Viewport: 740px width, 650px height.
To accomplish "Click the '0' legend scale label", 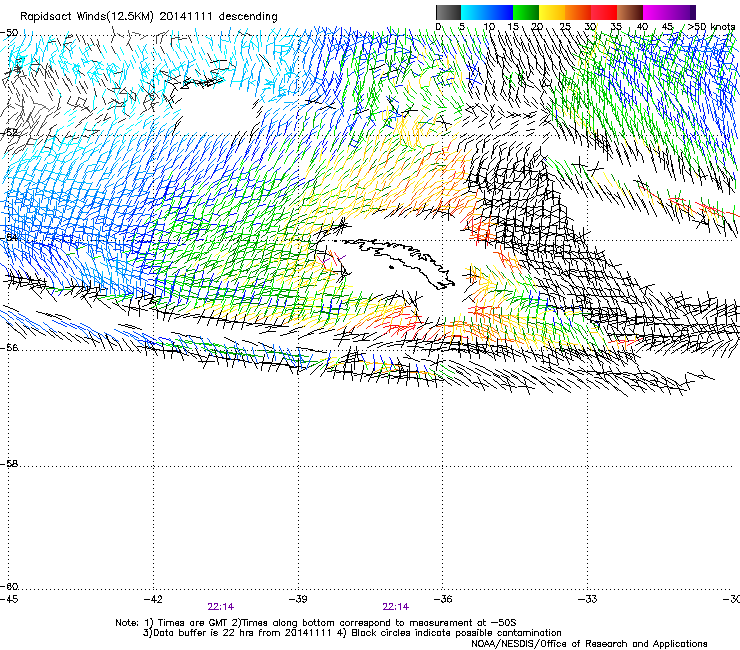I will click(x=438, y=26).
